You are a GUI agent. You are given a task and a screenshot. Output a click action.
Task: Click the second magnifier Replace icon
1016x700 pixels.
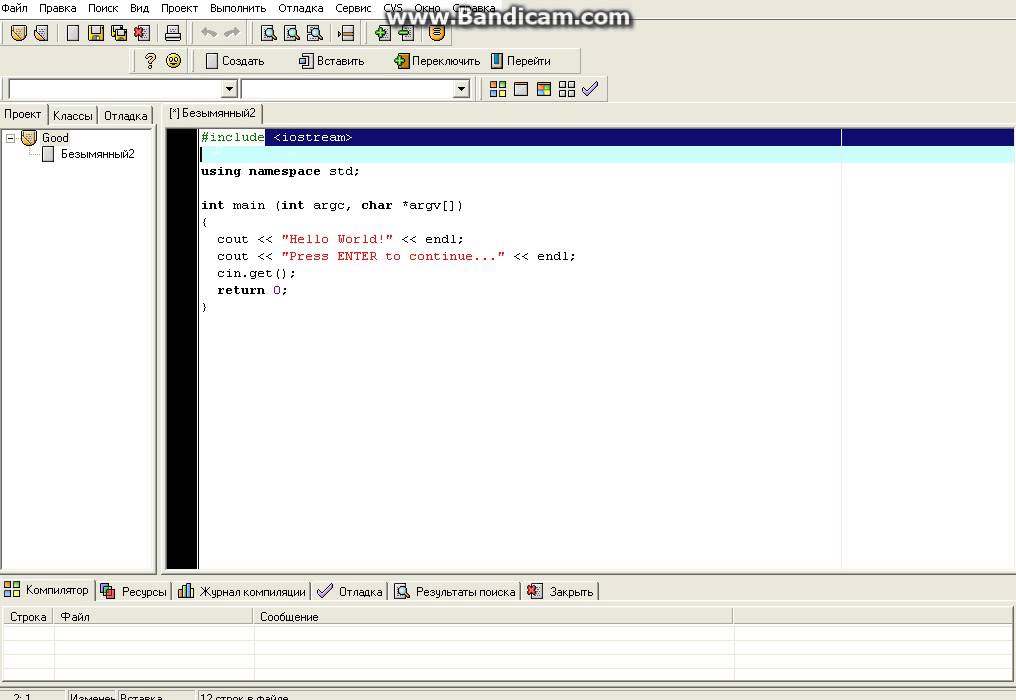tap(292, 32)
